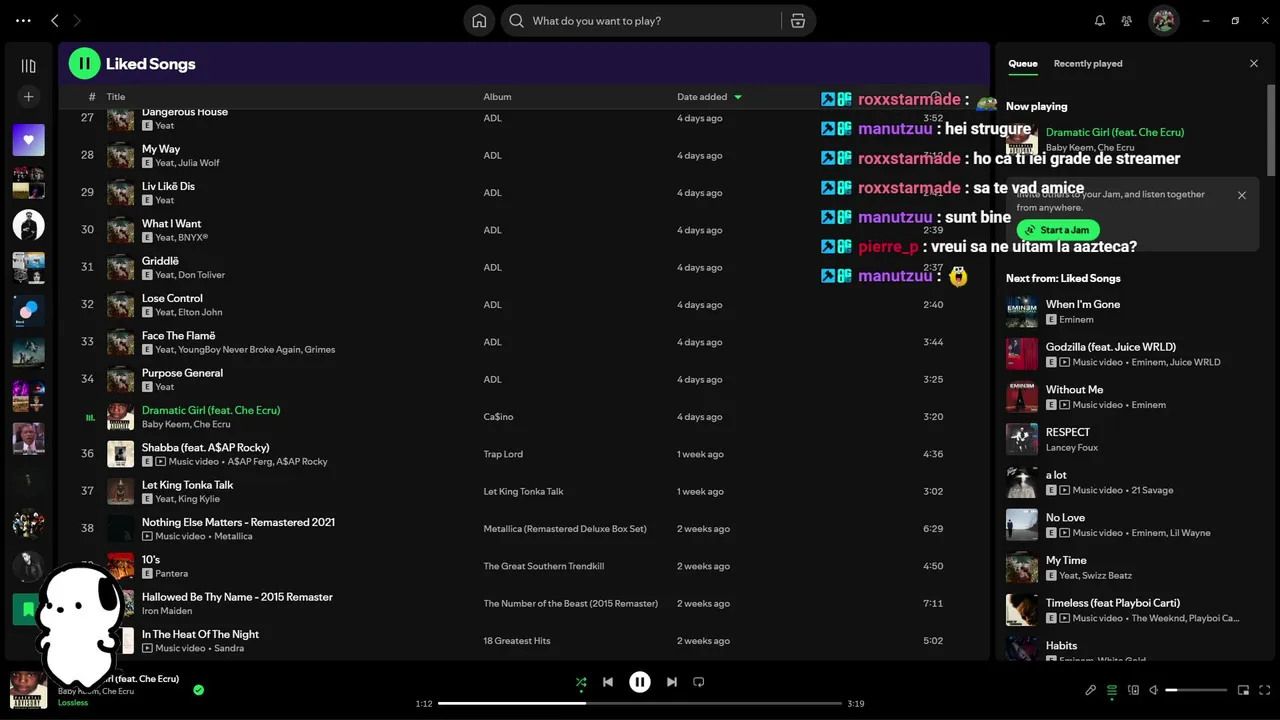
Task: Expand Your Library sidebar
Action: tap(28, 66)
